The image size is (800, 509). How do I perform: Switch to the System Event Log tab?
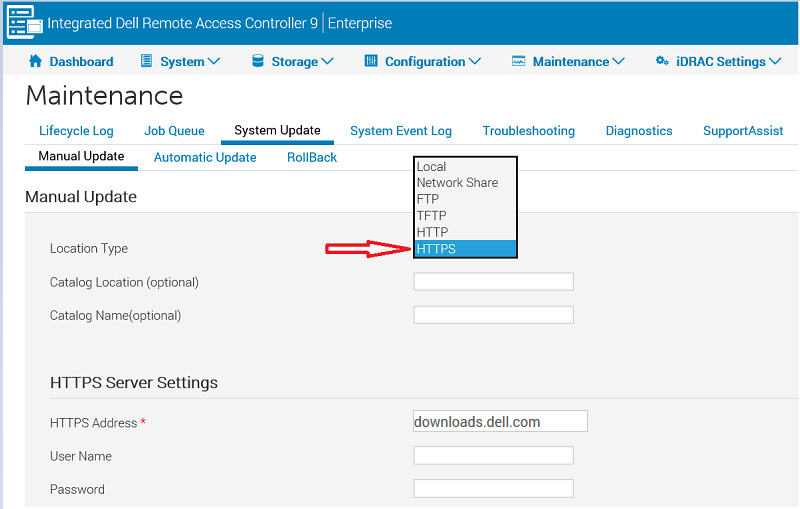pyautogui.click(x=401, y=131)
